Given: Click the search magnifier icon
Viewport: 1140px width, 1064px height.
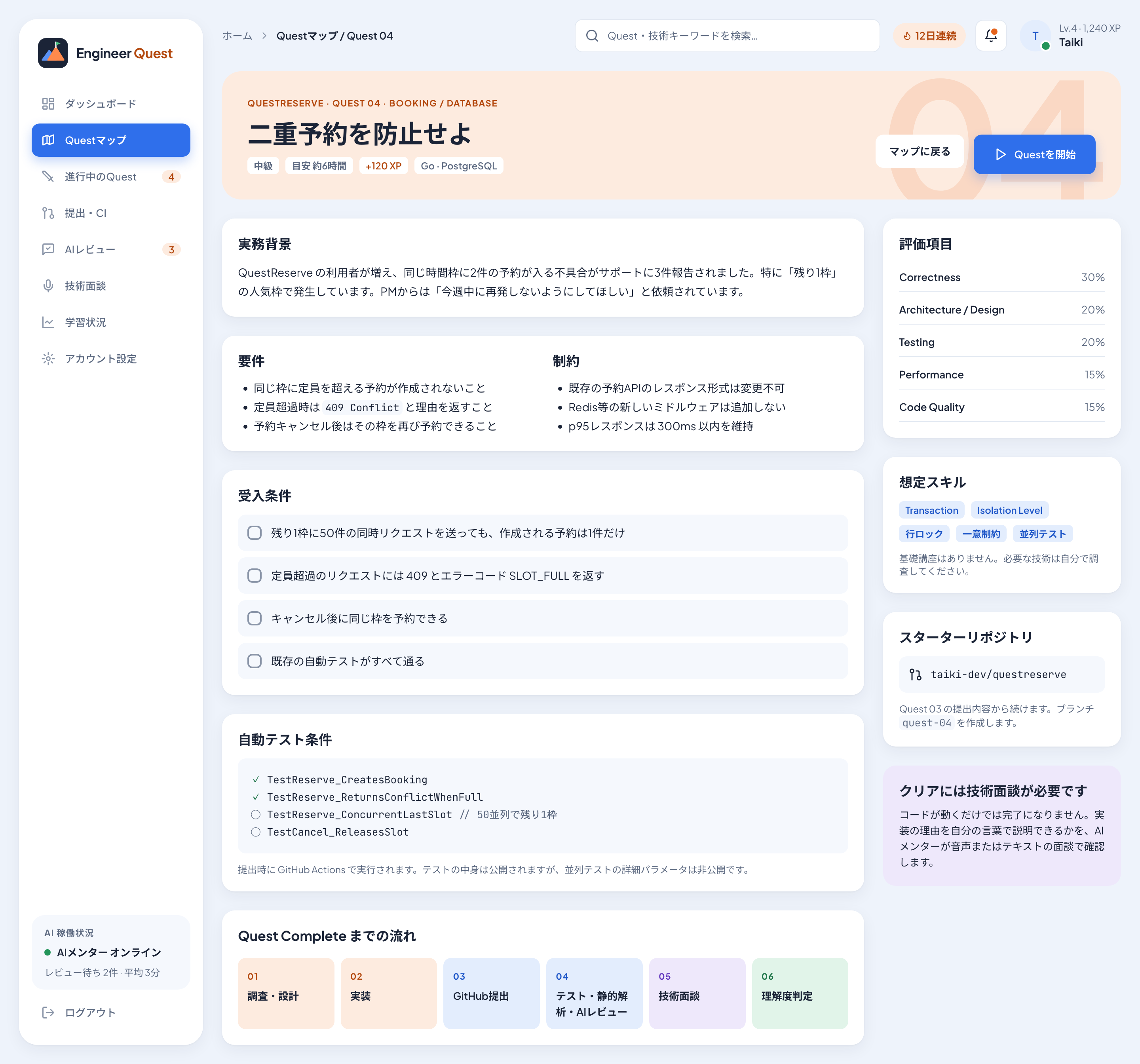Looking at the screenshot, I should coord(592,36).
